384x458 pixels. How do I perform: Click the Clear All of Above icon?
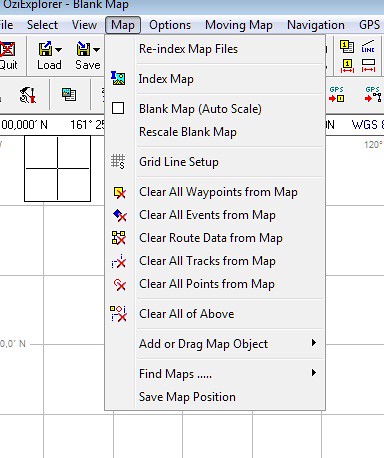[118, 314]
